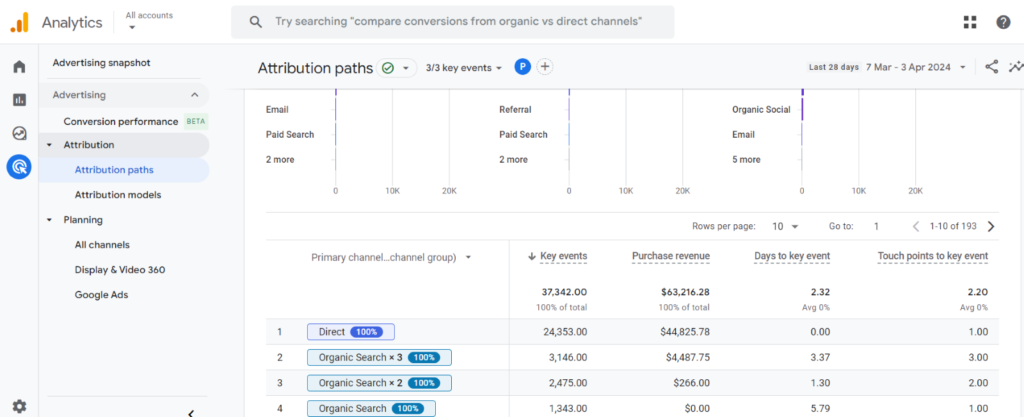Open the Reports icon in sidebar

[19, 100]
